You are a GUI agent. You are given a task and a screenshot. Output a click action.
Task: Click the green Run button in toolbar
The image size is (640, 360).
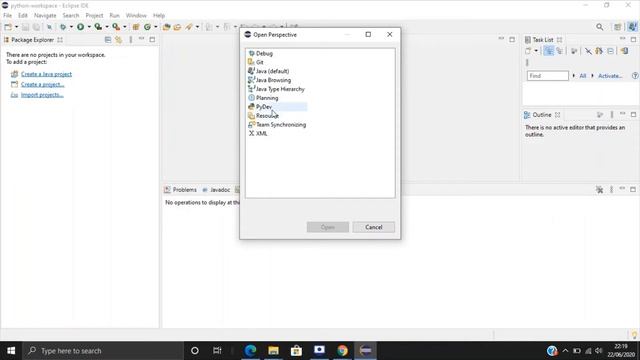click(80, 27)
